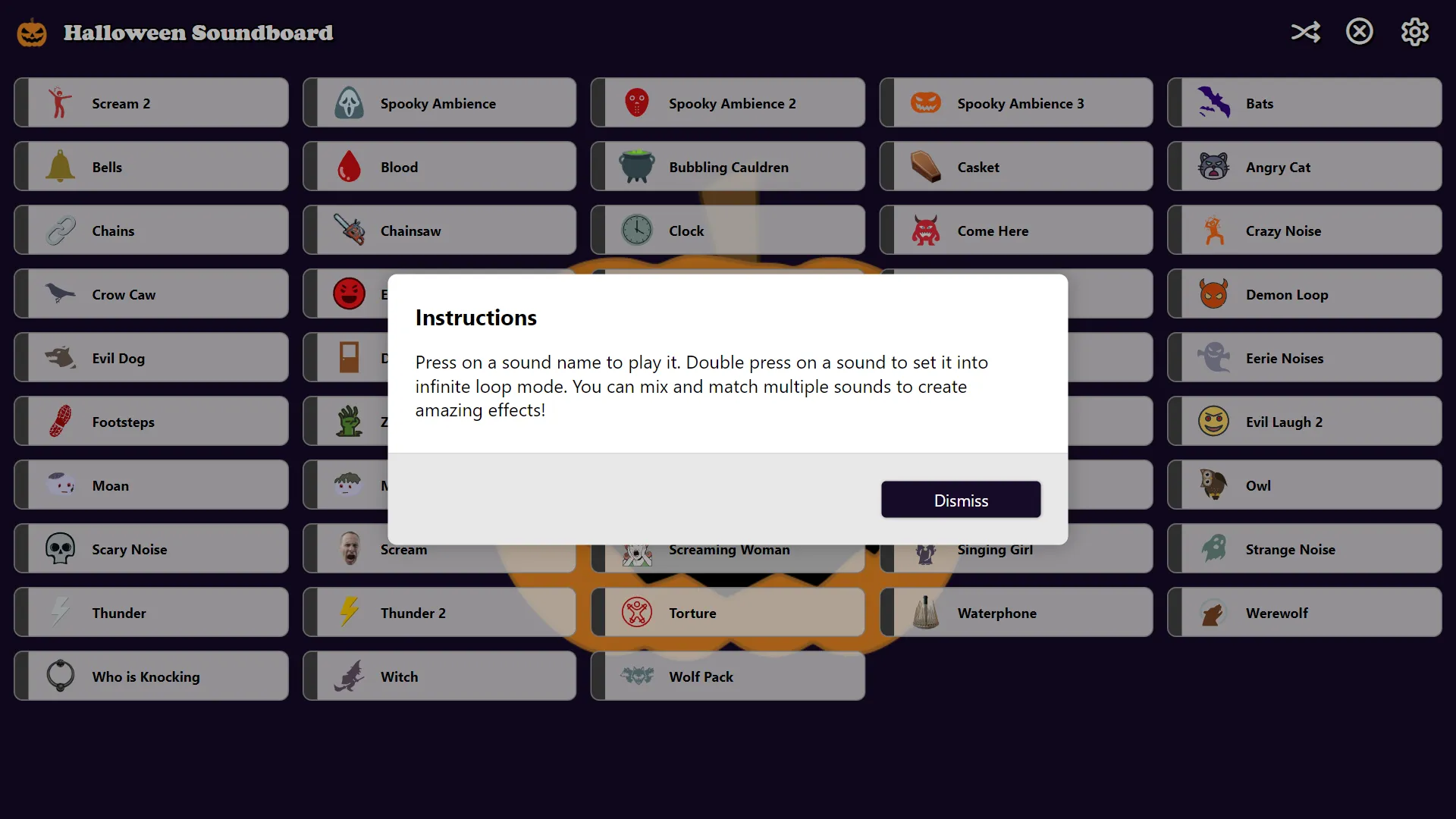Select the Bubbling Cauldren sound icon

pos(636,166)
